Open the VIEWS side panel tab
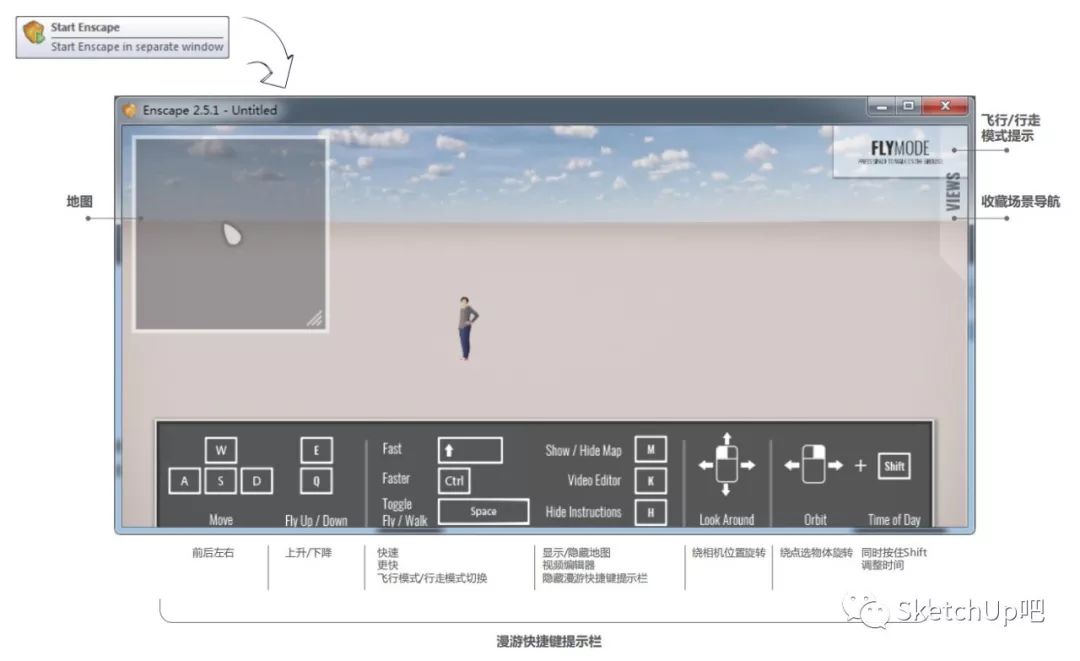The image size is (1080, 661). (x=953, y=191)
